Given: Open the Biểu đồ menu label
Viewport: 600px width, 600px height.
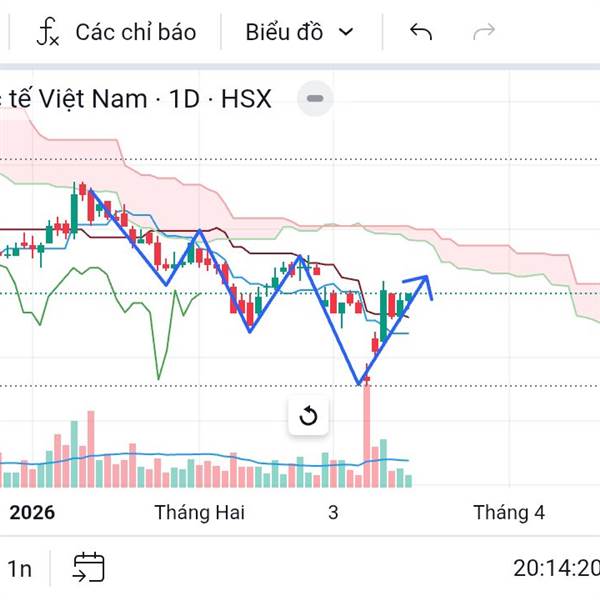Looking at the screenshot, I should [284, 32].
